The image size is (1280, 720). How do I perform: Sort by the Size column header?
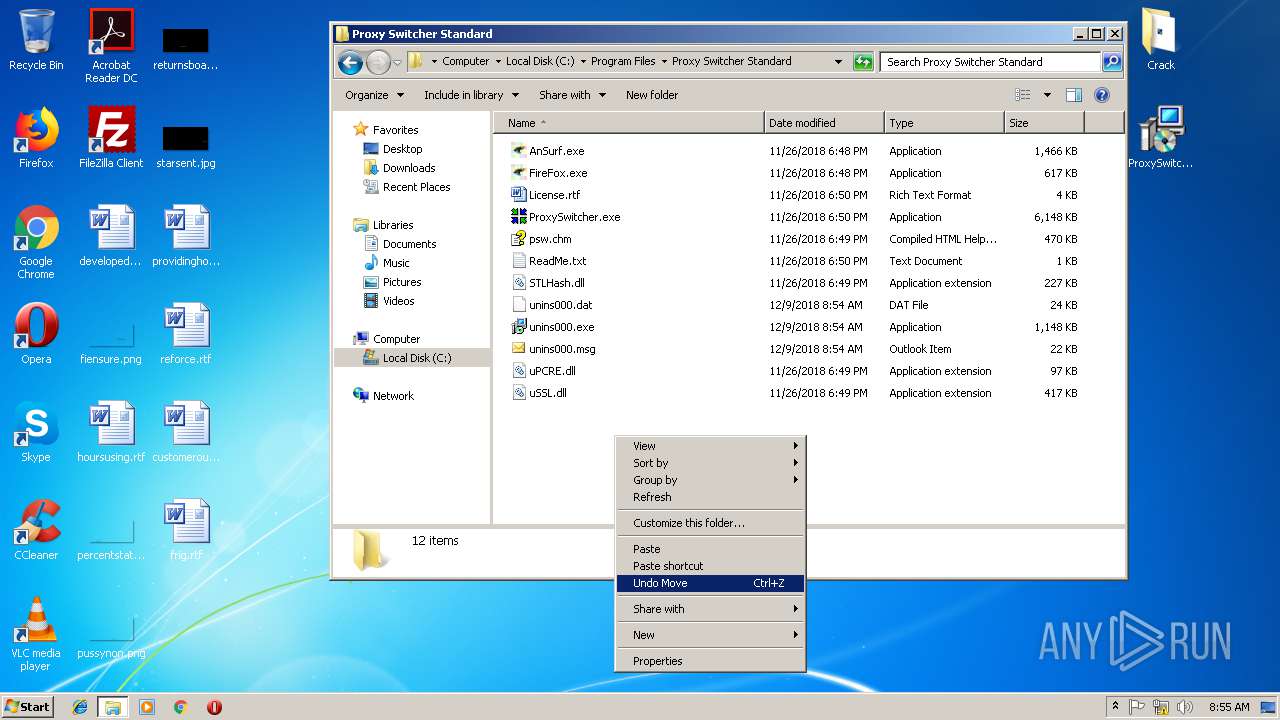1044,123
